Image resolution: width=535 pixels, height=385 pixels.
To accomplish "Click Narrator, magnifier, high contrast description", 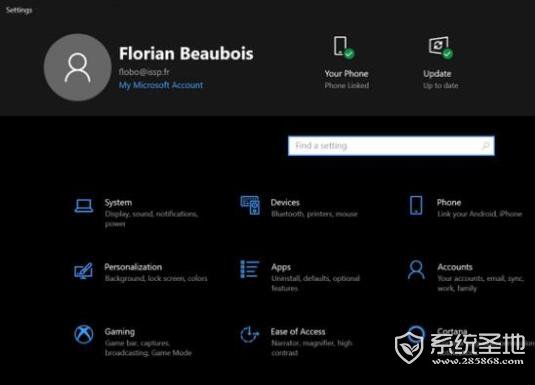I will coord(311,348).
